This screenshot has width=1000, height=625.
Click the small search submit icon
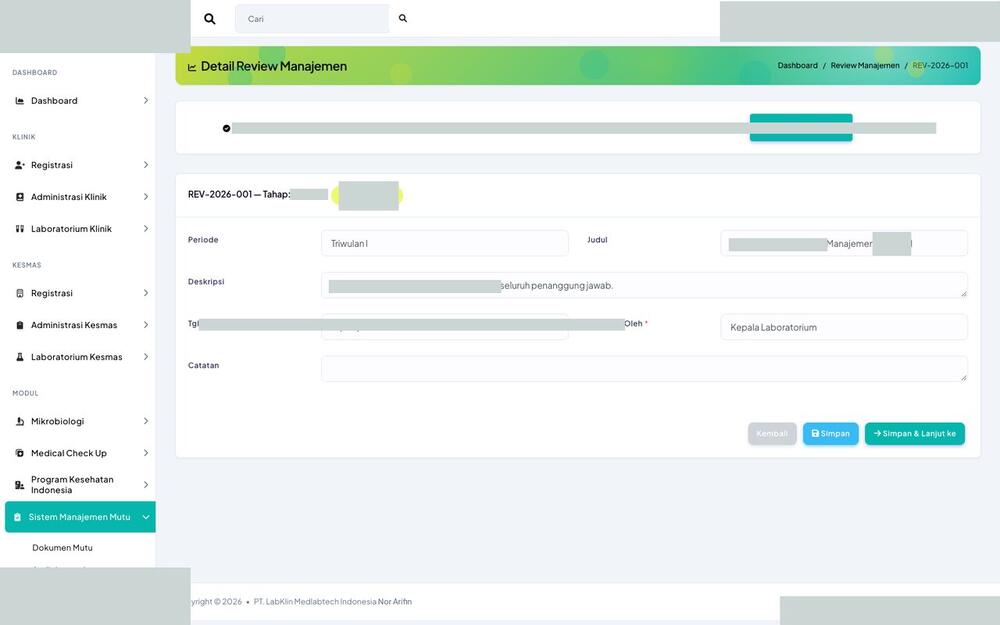(x=403, y=18)
